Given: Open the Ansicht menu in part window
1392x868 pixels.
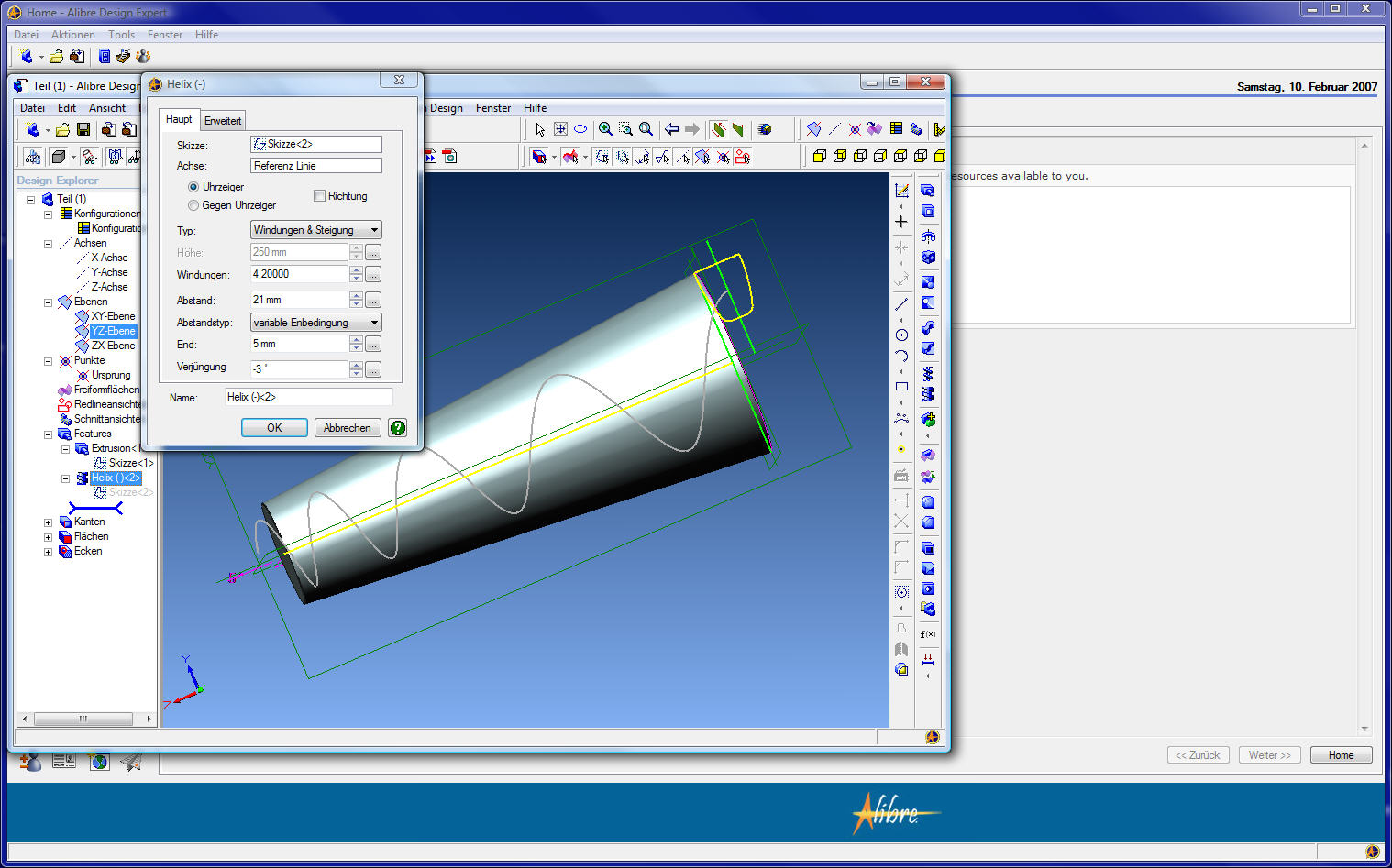Looking at the screenshot, I should 107,108.
